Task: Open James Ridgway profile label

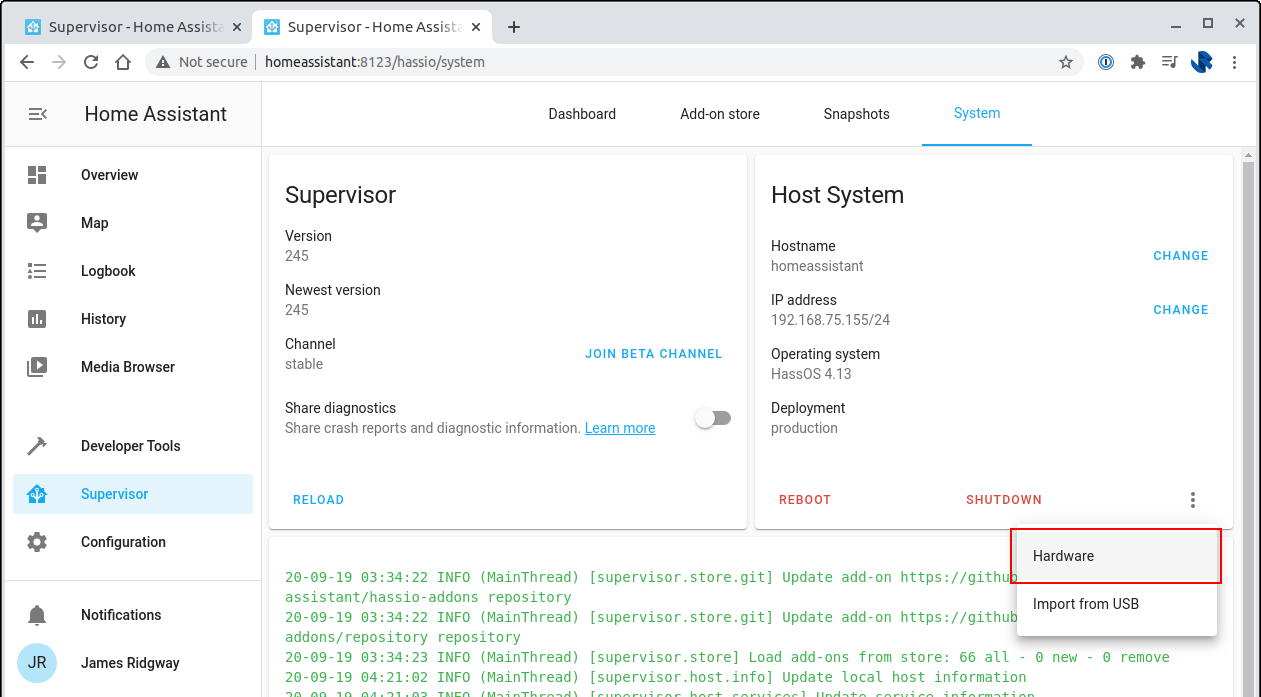Action: [x=131, y=663]
